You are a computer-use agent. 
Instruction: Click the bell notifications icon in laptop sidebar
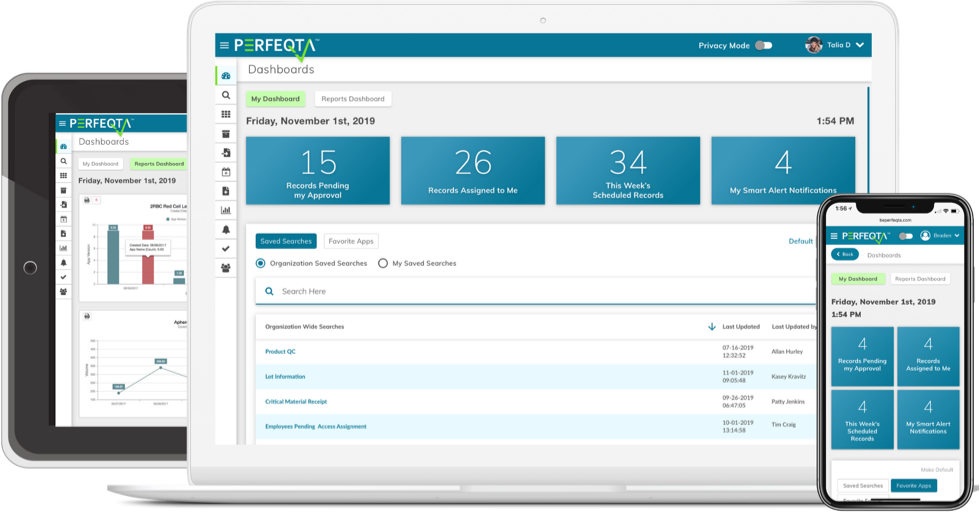tap(226, 229)
